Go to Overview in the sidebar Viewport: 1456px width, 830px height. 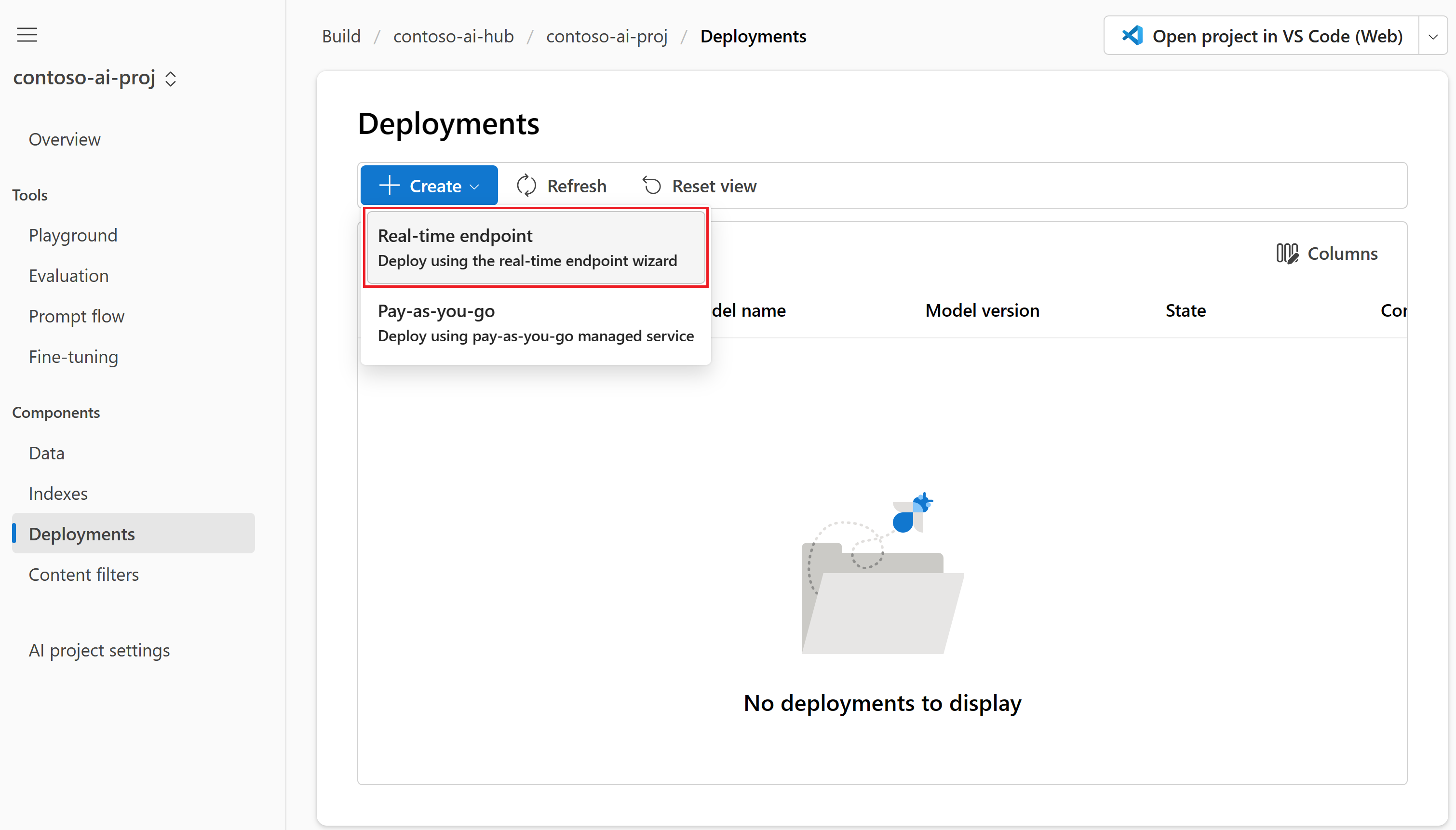pyautogui.click(x=65, y=139)
